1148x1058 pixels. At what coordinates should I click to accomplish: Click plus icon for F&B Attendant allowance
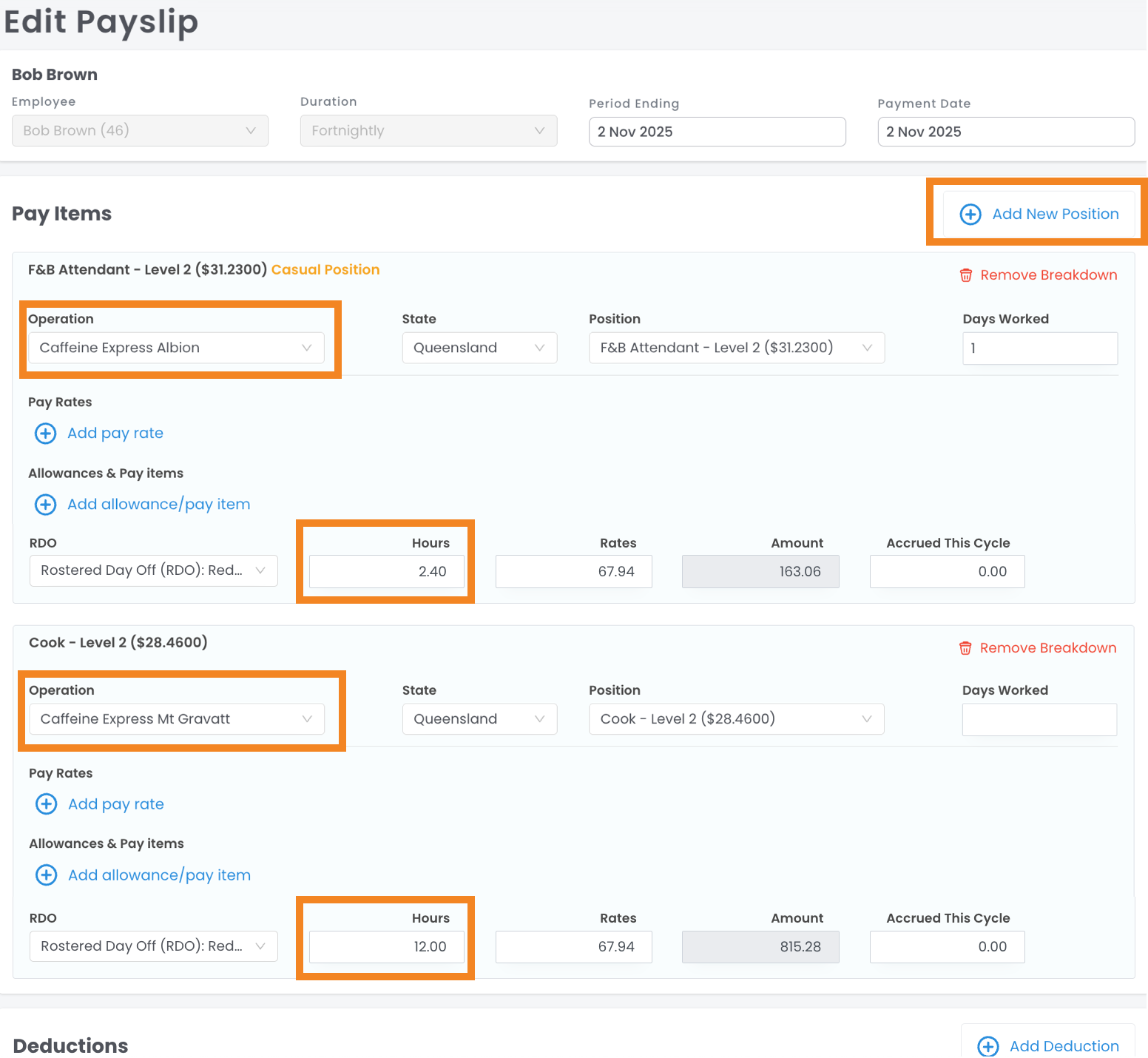tap(46, 505)
